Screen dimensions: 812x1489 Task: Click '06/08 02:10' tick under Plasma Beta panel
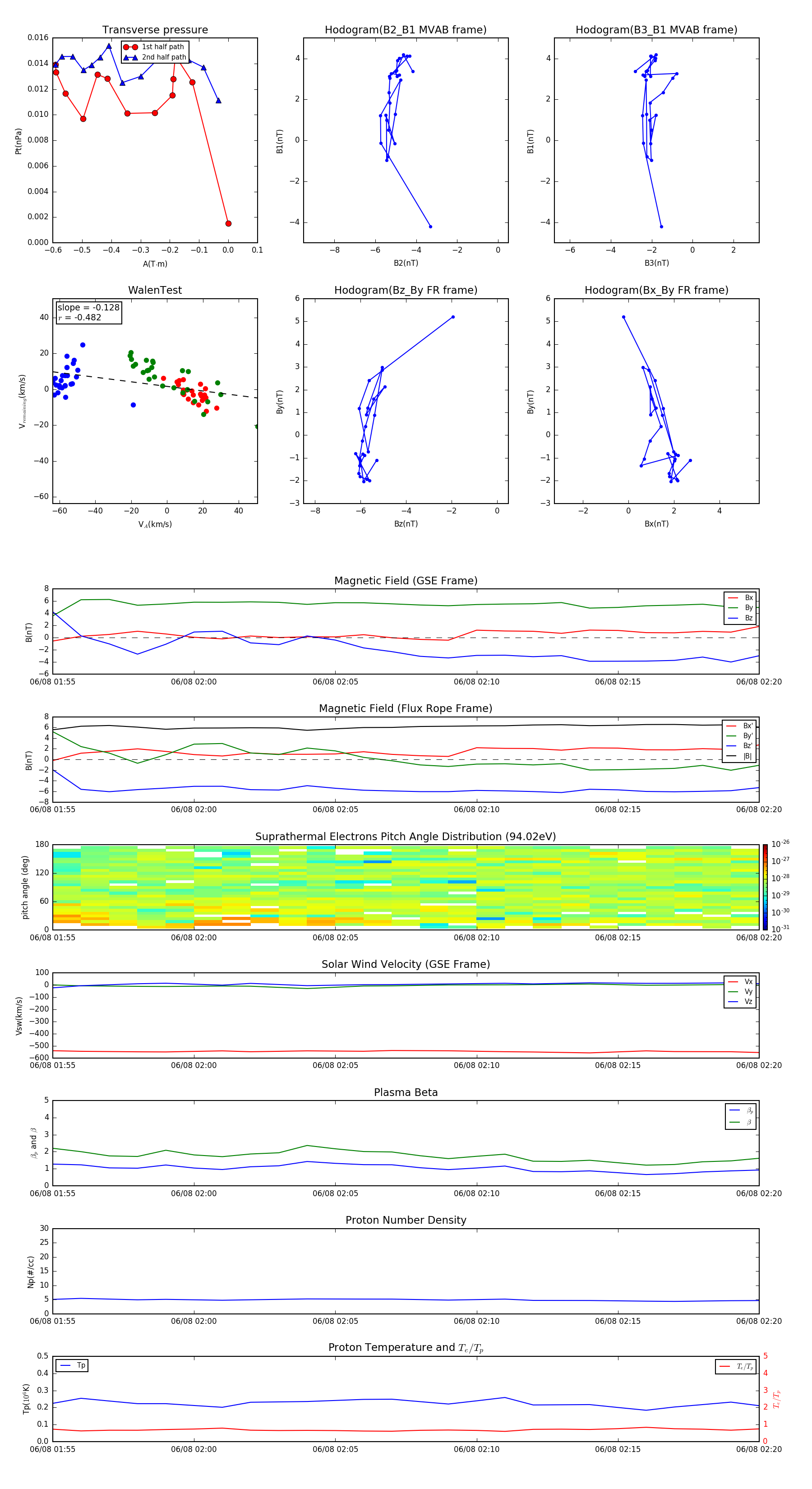477,1193
